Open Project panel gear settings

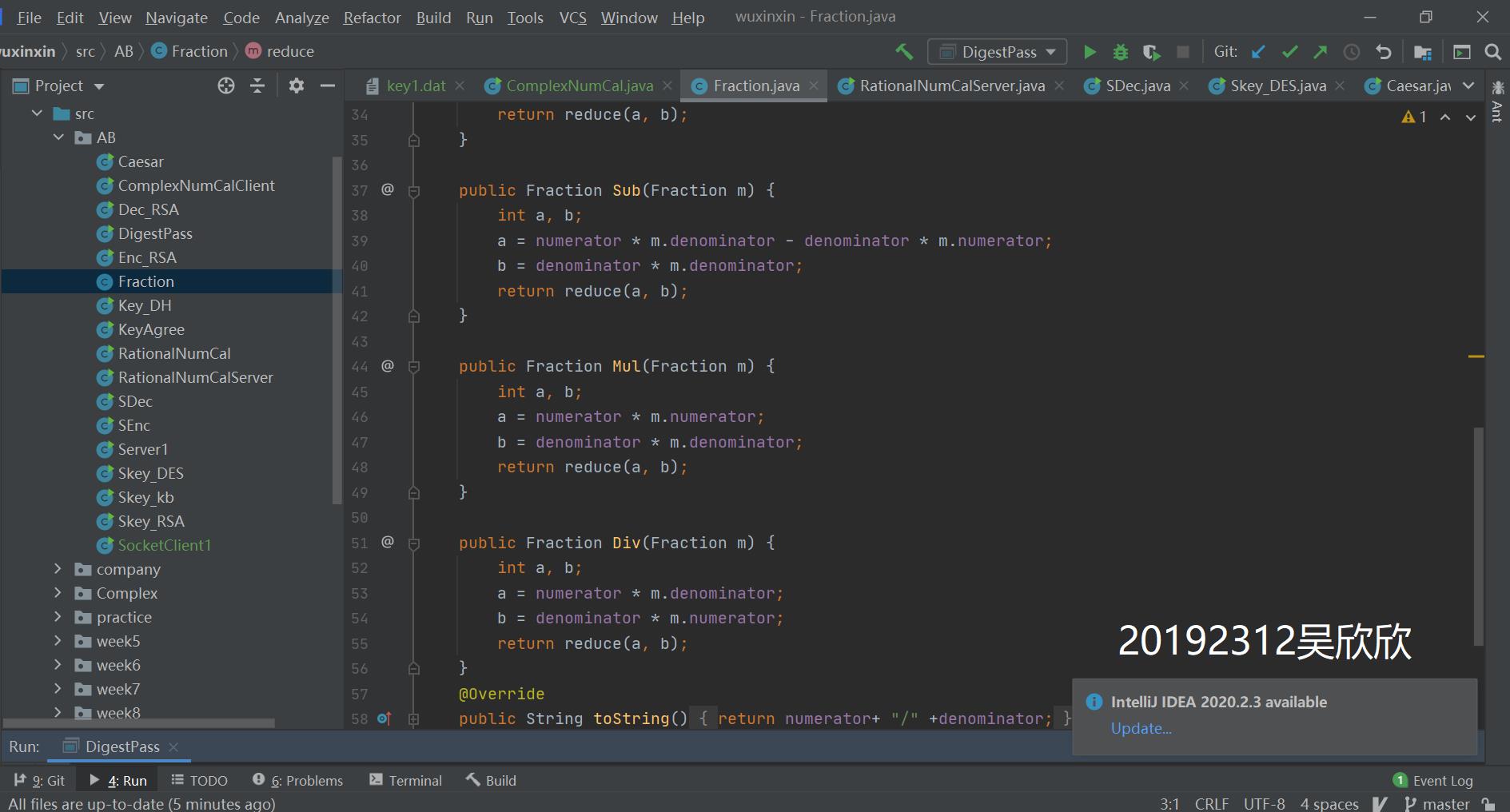point(297,86)
